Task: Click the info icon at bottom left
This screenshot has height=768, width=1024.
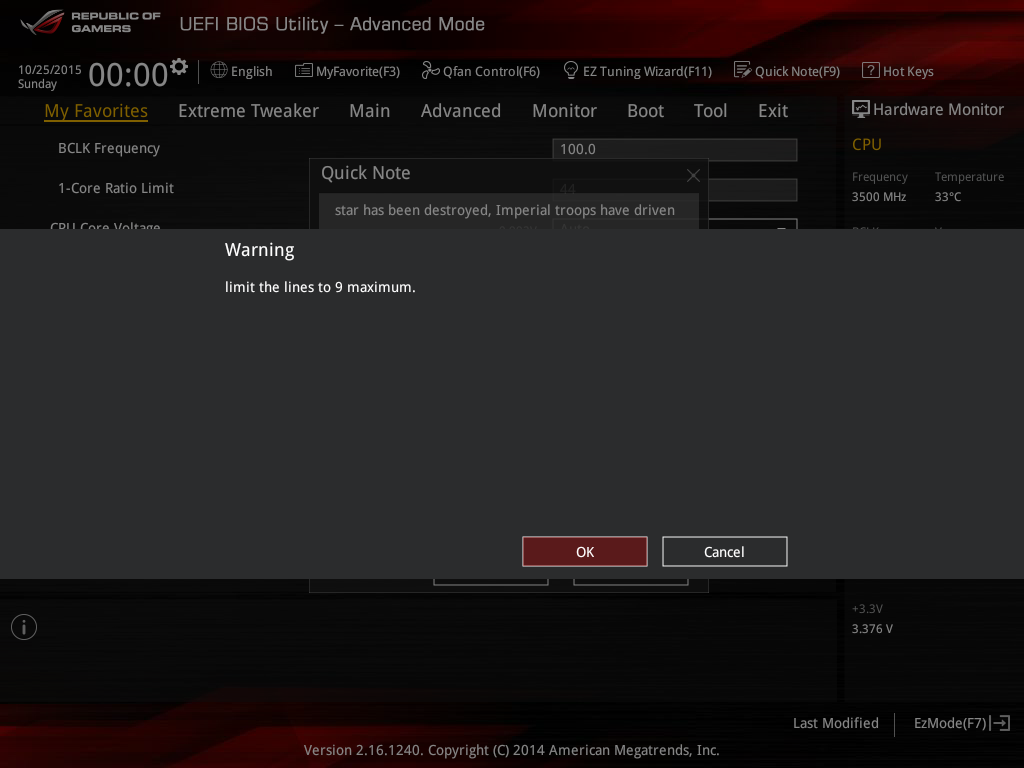Action: 24,627
